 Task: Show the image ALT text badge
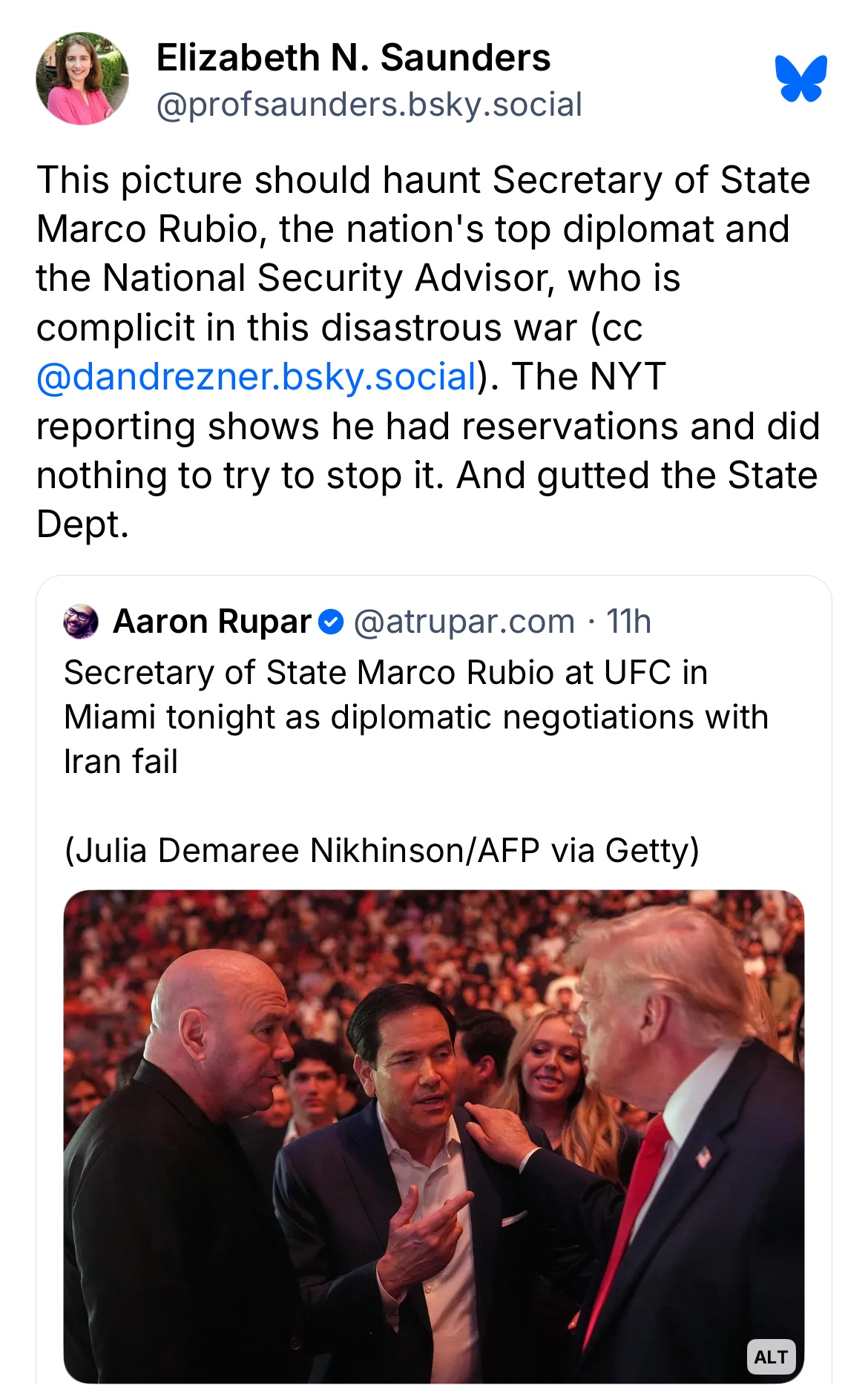[771, 1357]
